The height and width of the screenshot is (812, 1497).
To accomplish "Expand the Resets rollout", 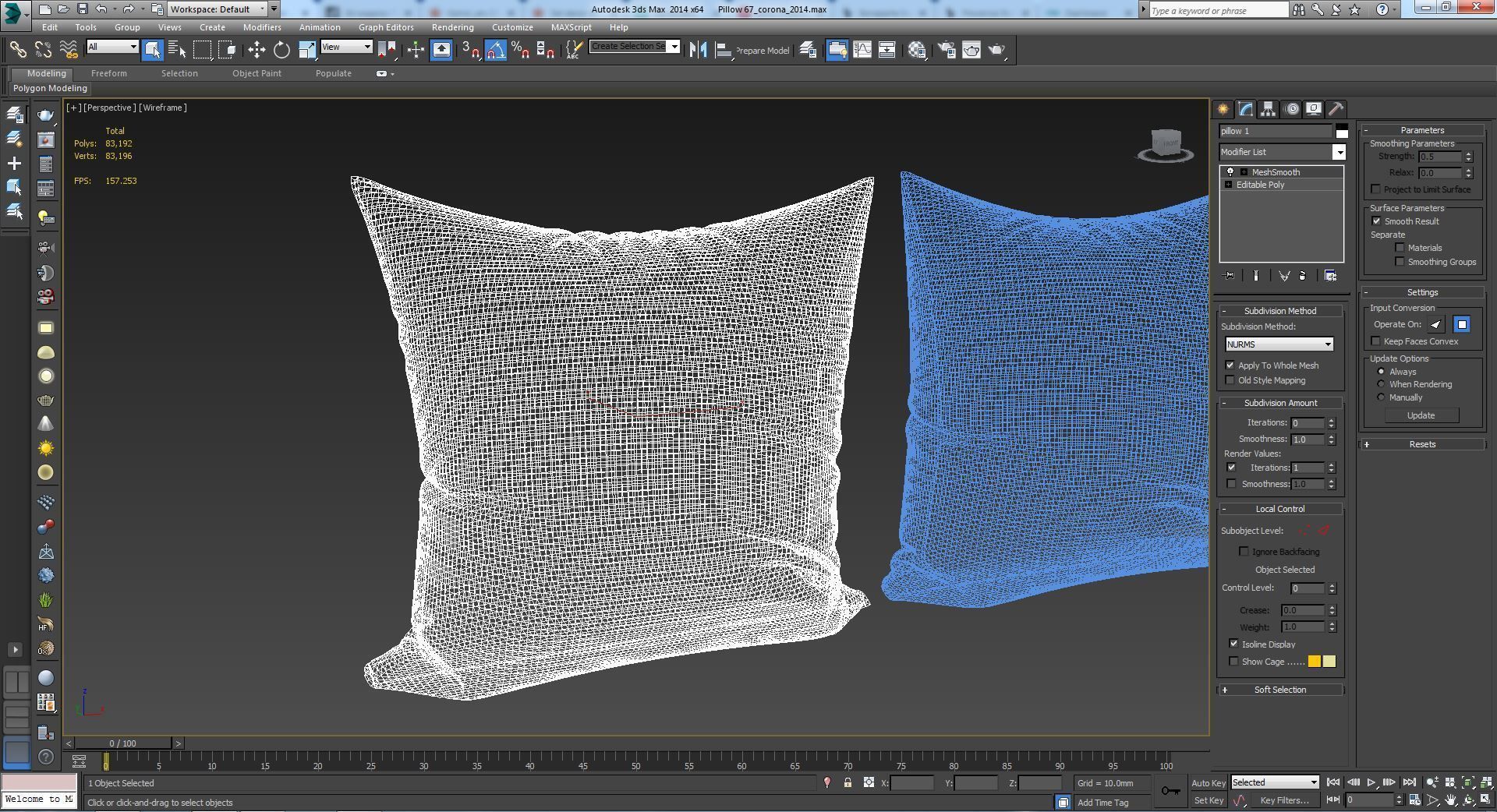I will tap(1422, 444).
